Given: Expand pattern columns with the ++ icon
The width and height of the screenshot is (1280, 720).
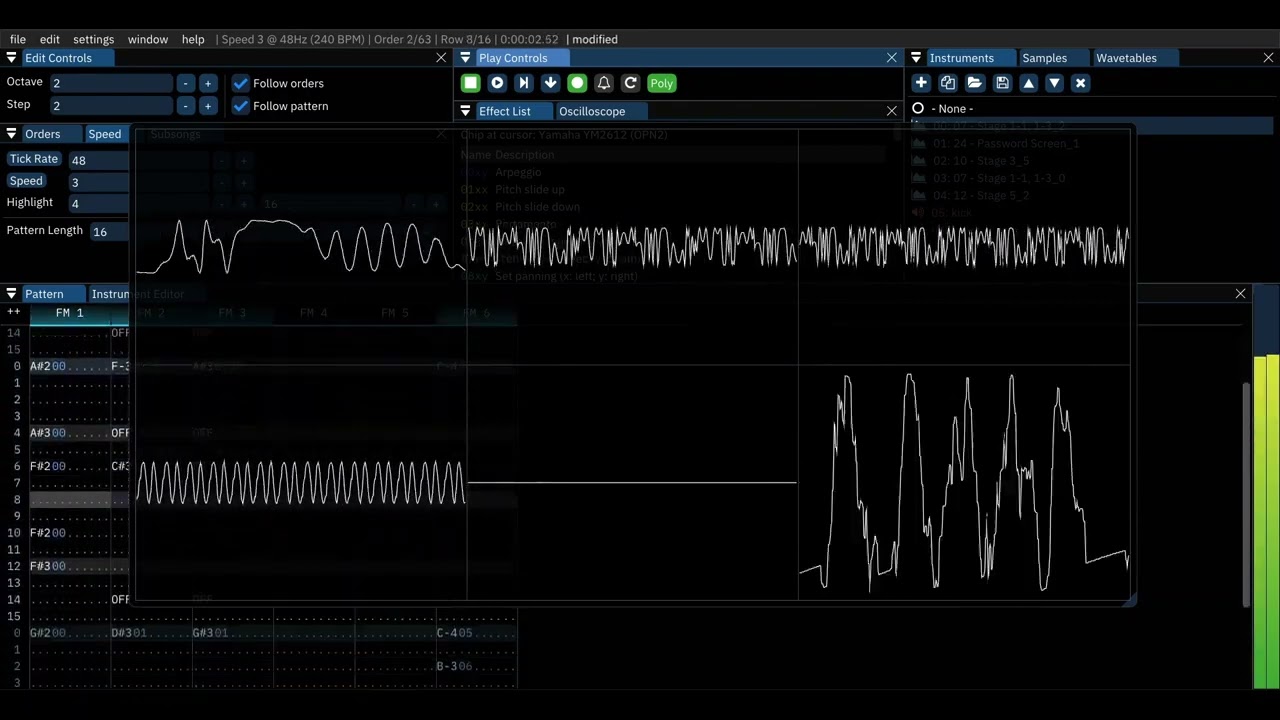Looking at the screenshot, I should click(13, 312).
